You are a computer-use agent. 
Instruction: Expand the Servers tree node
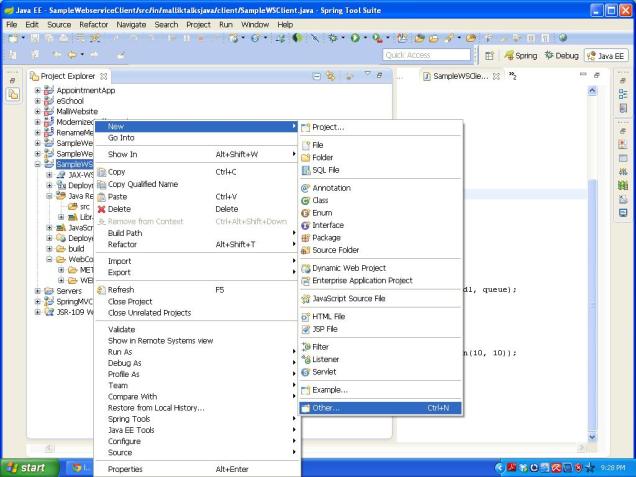tap(38, 290)
